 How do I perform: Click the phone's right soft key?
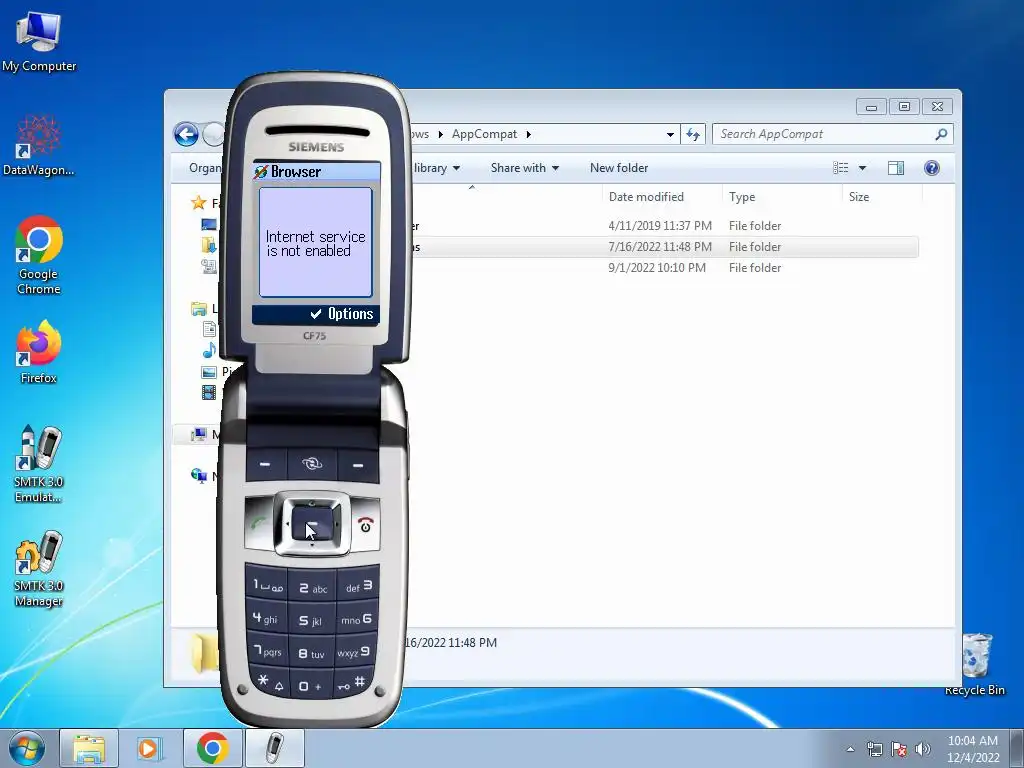pyautogui.click(x=358, y=465)
